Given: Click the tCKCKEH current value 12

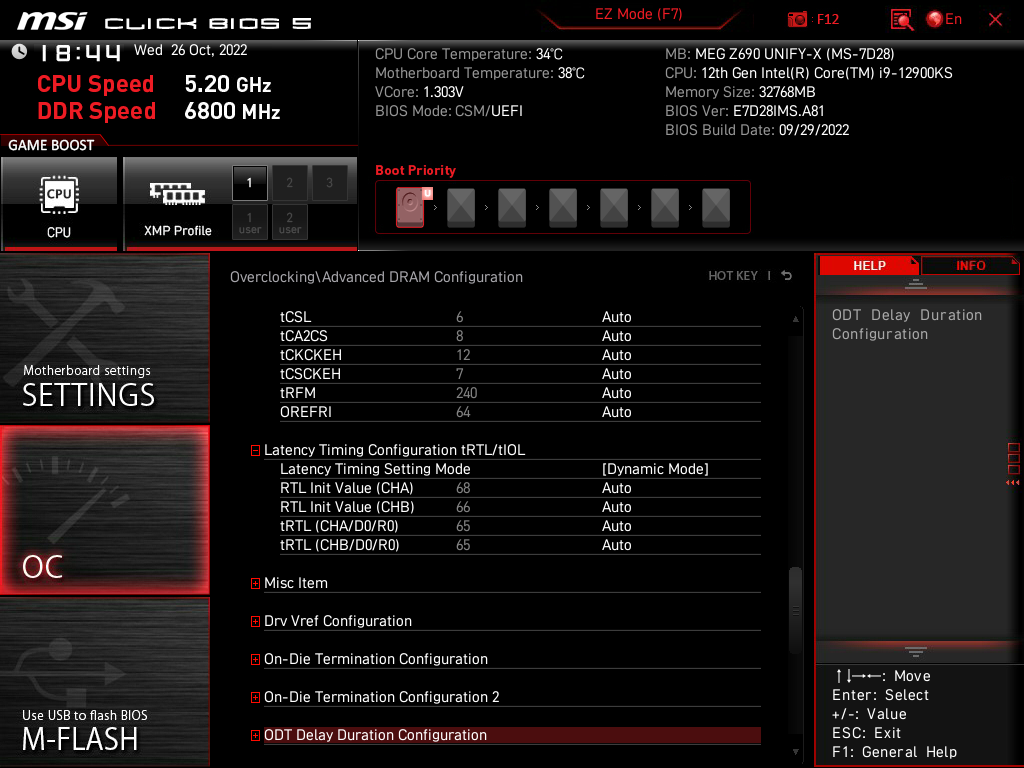Looking at the screenshot, I should click(463, 355).
